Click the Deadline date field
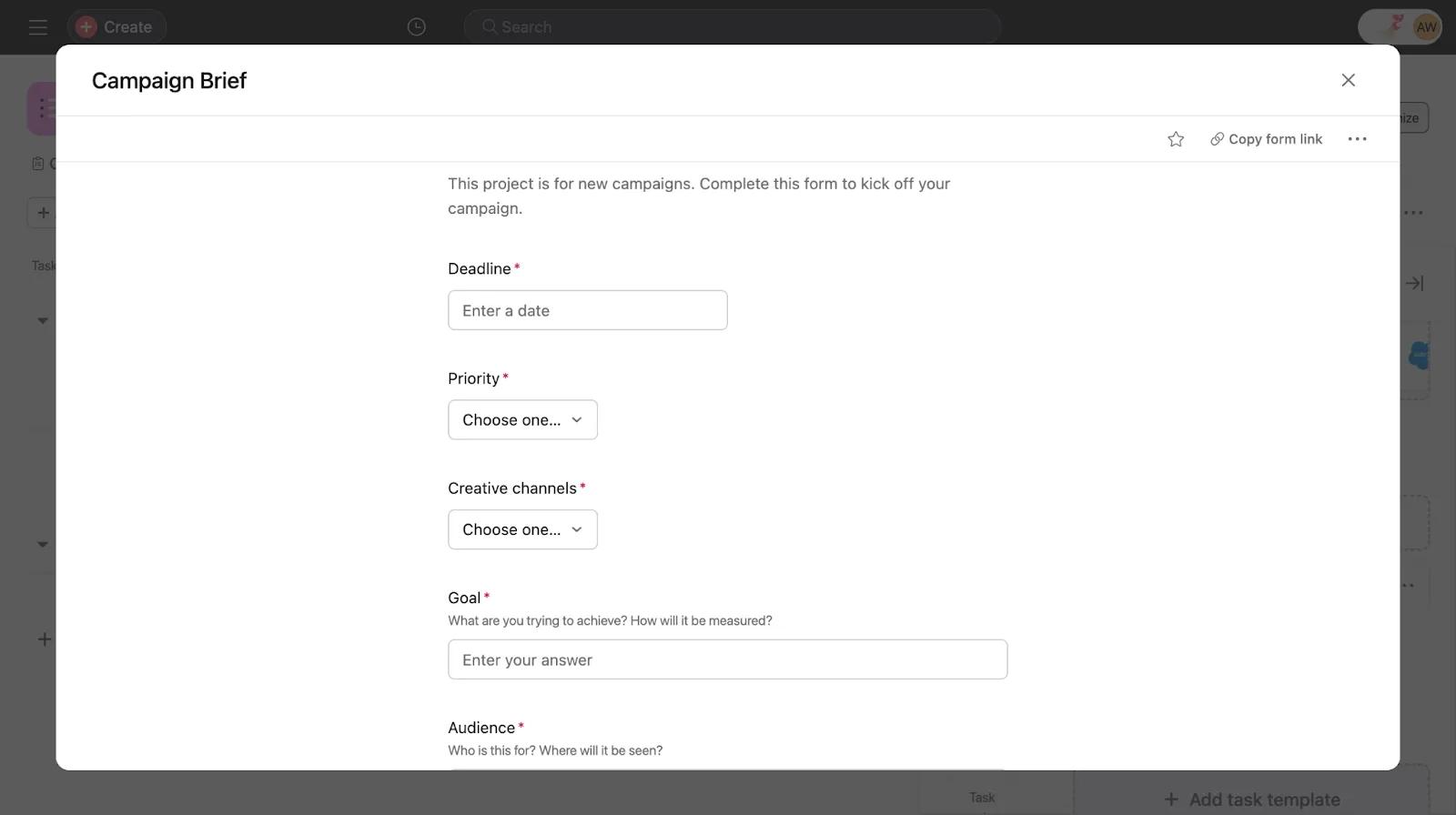Image resolution: width=1456 pixels, height=815 pixels. [587, 310]
